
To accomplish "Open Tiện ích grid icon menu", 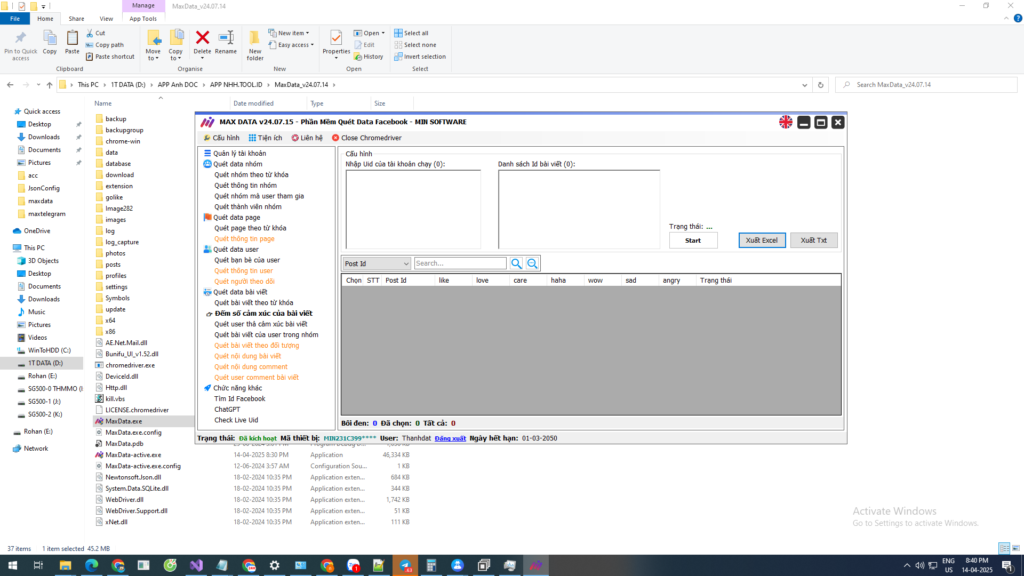I will 265,138.
